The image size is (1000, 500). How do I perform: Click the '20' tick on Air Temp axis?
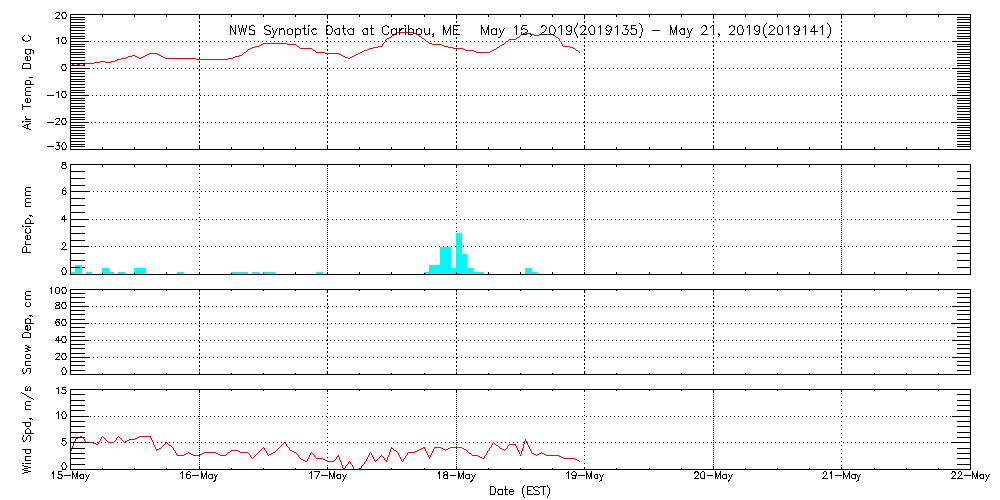click(x=59, y=17)
